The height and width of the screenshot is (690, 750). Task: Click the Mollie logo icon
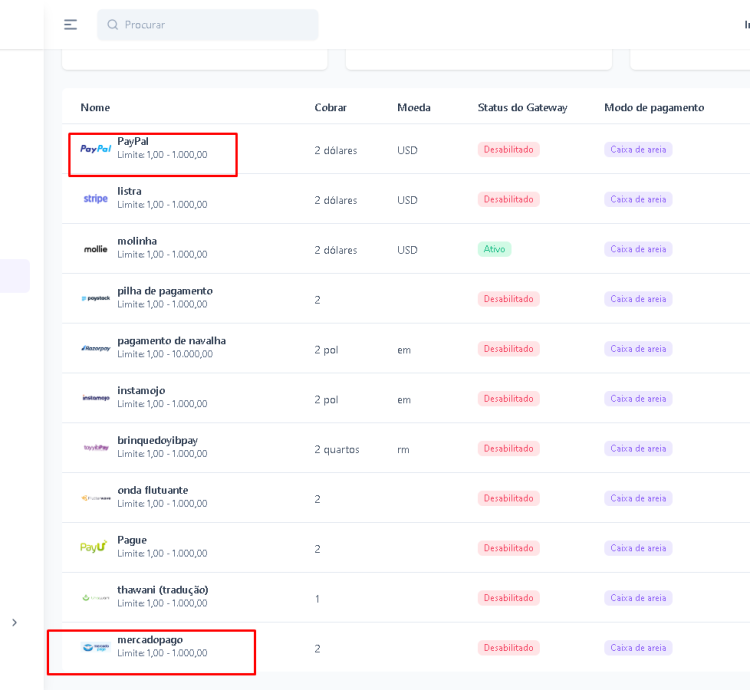96,249
